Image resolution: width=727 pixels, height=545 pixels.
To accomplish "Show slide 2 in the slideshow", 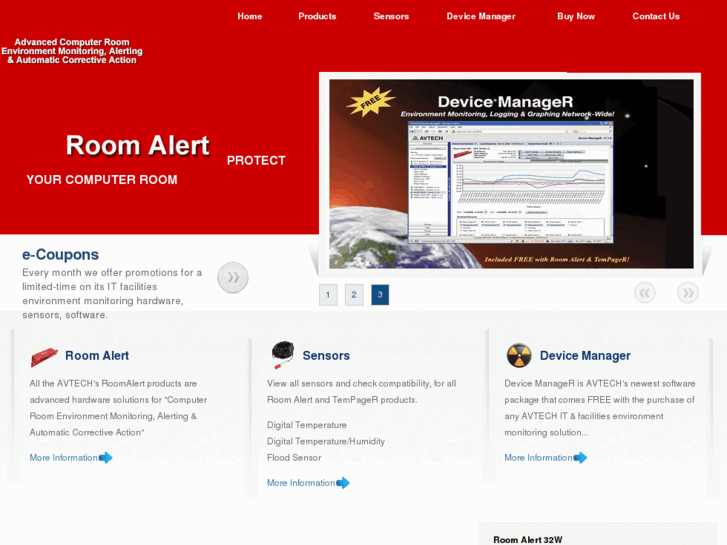I will 354,295.
